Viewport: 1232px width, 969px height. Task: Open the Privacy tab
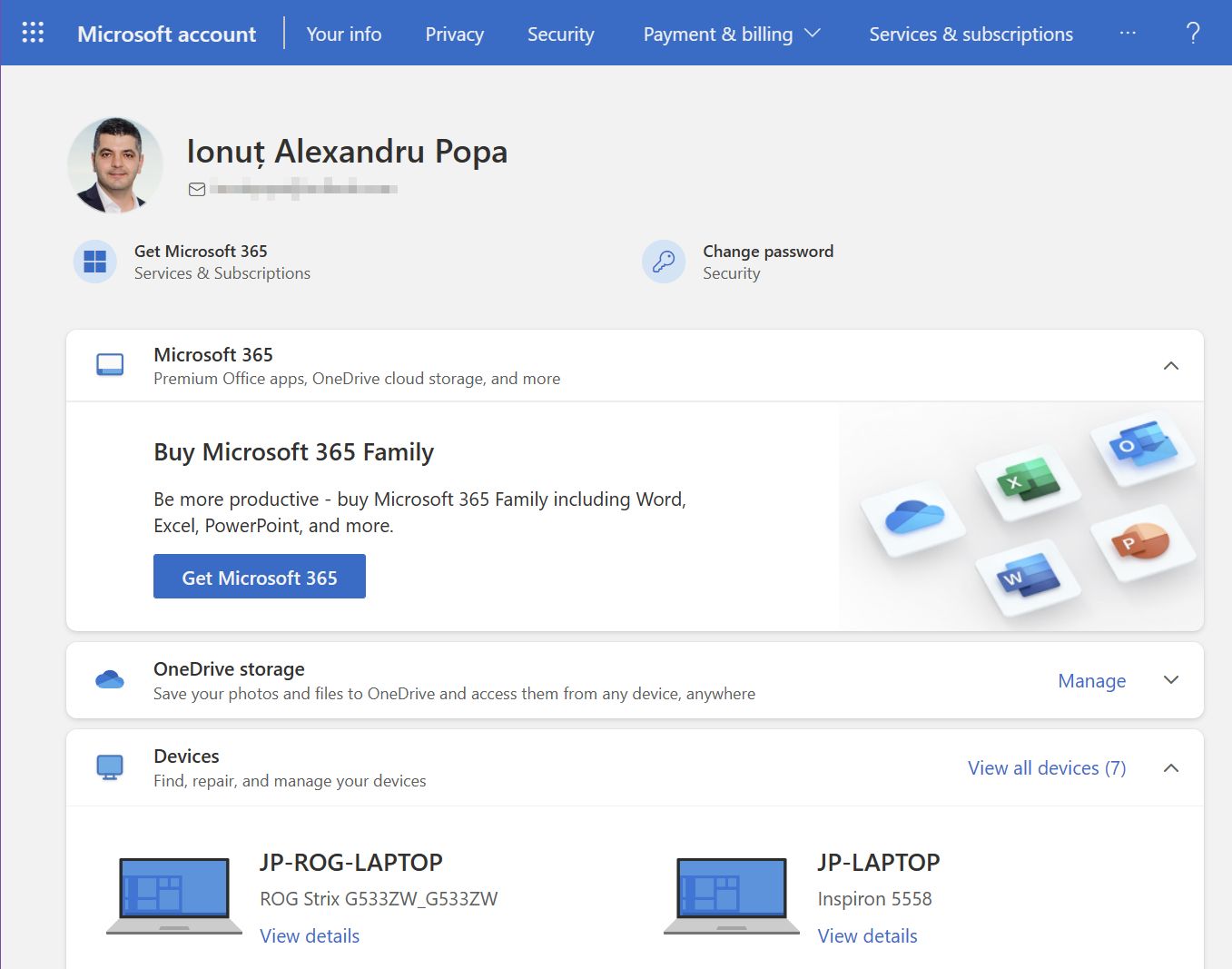tap(455, 34)
